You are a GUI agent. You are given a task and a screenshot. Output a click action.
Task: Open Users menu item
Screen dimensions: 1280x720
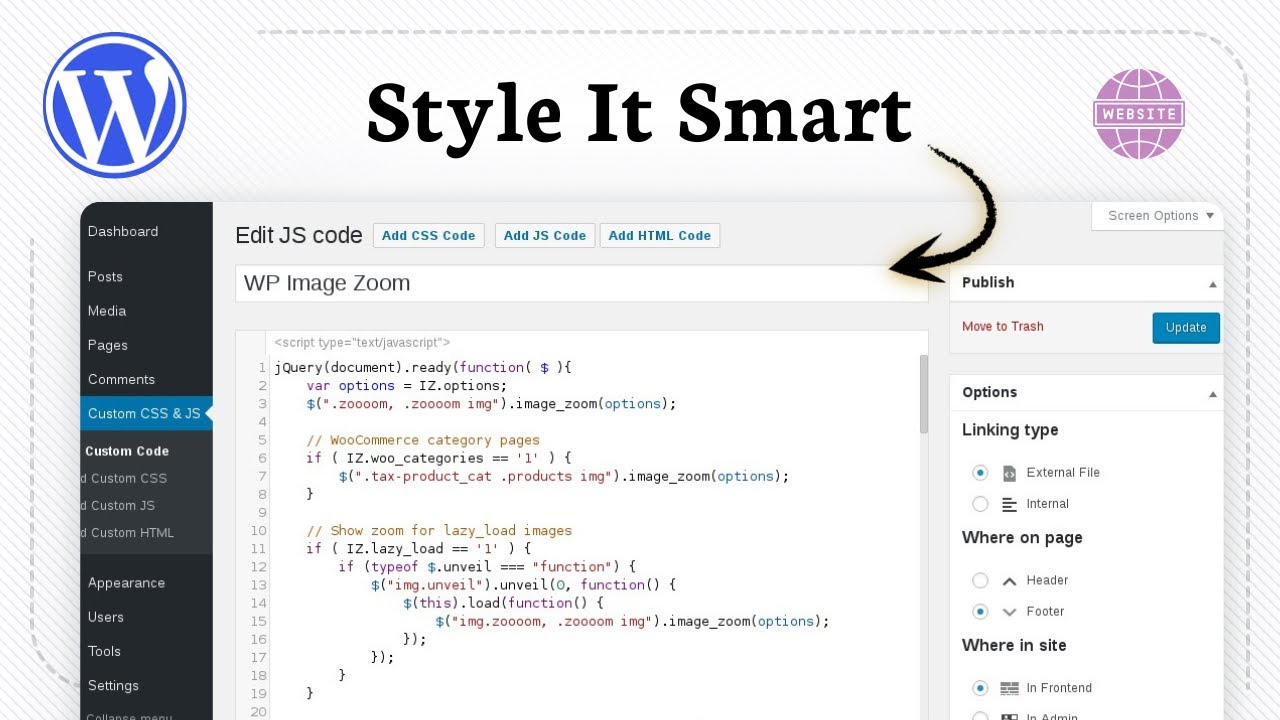(106, 617)
